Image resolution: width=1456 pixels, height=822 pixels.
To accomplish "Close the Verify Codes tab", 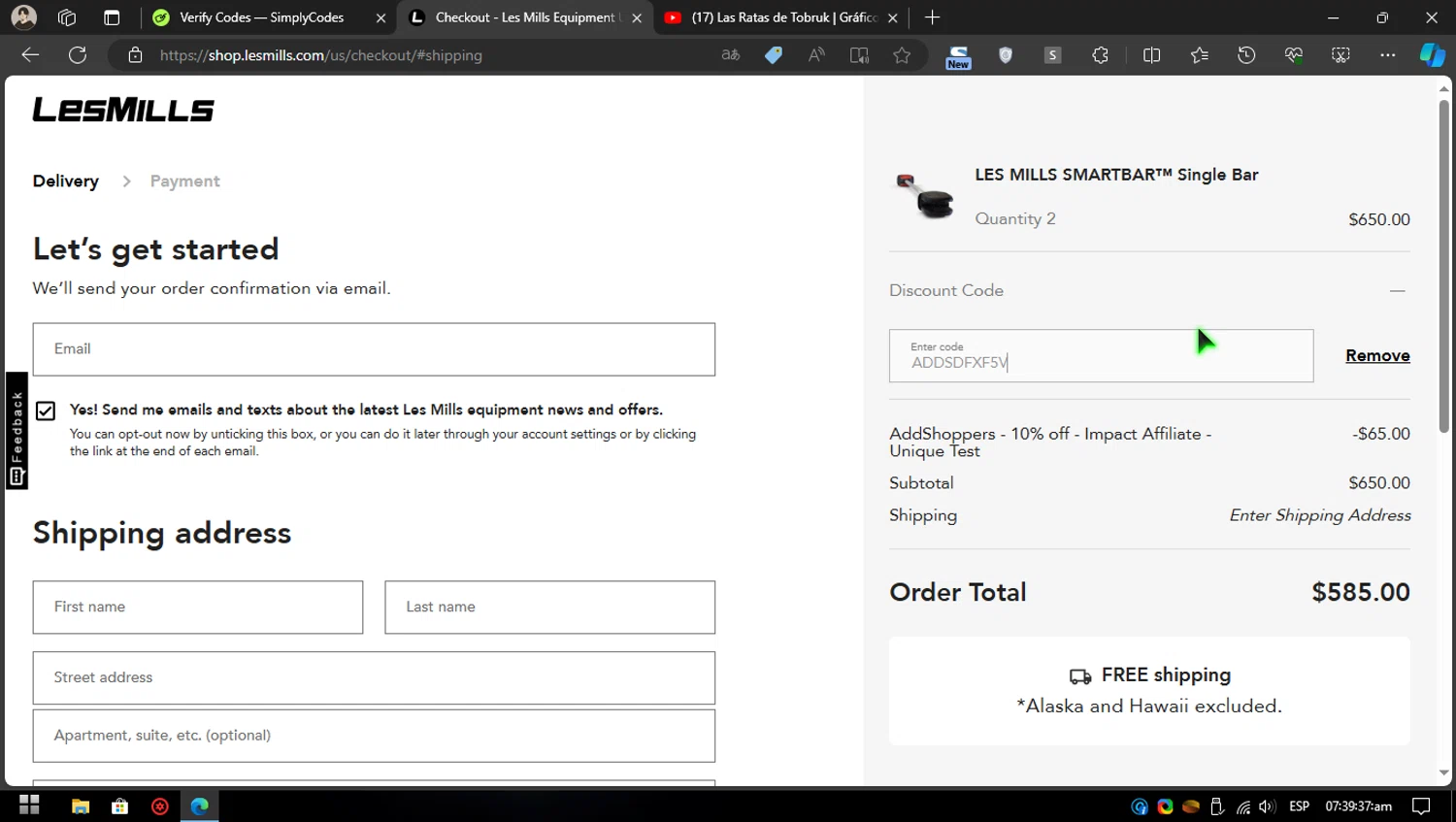I will pyautogui.click(x=381, y=17).
